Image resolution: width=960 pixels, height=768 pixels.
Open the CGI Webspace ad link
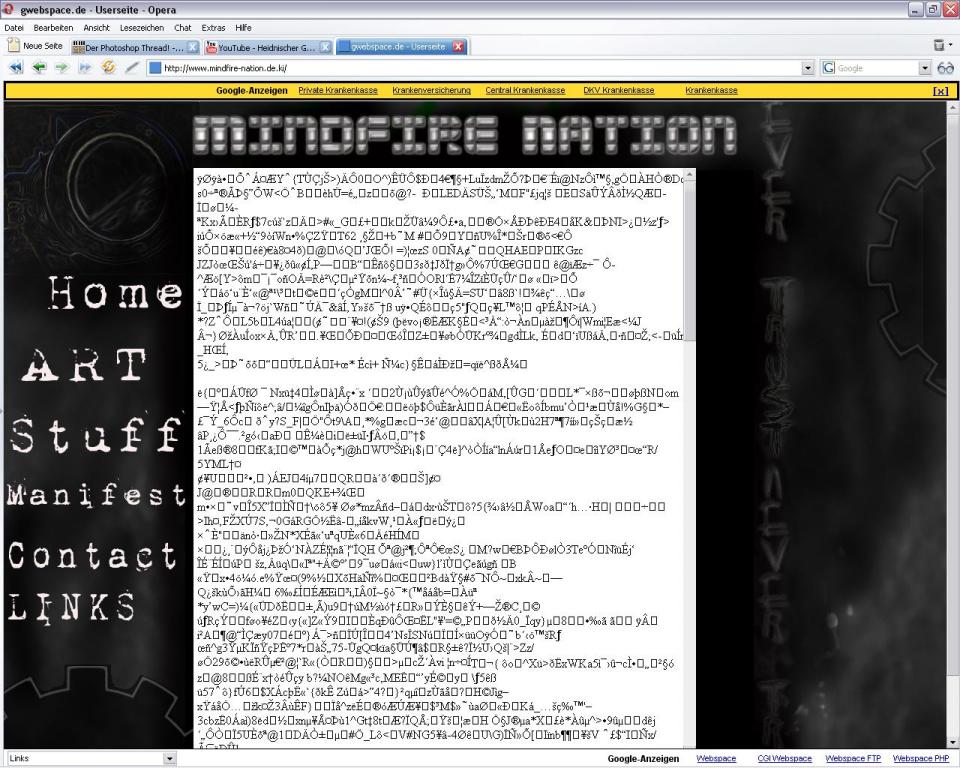click(x=784, y=759)
